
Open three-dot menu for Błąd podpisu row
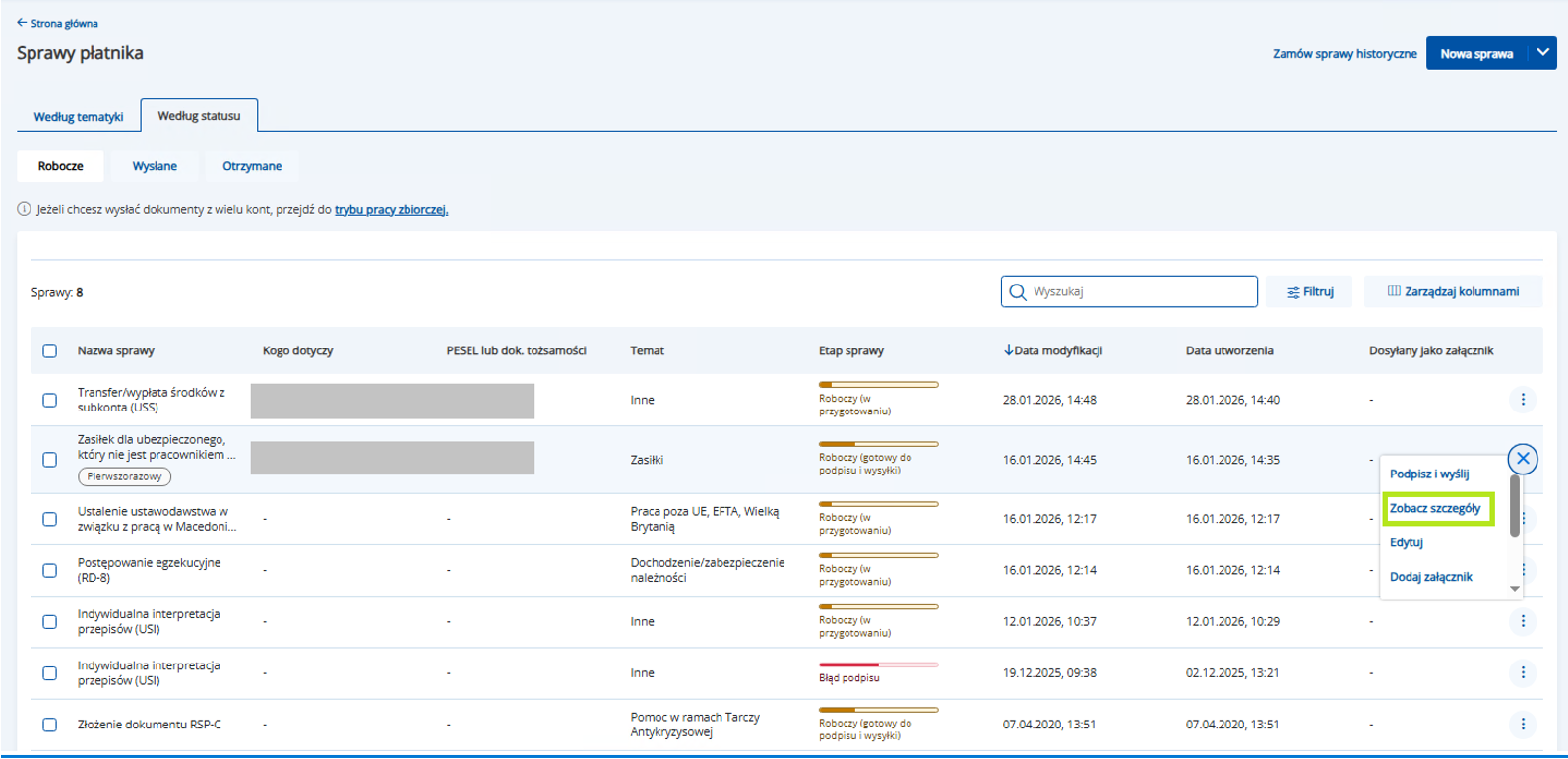click(1522, 673)
